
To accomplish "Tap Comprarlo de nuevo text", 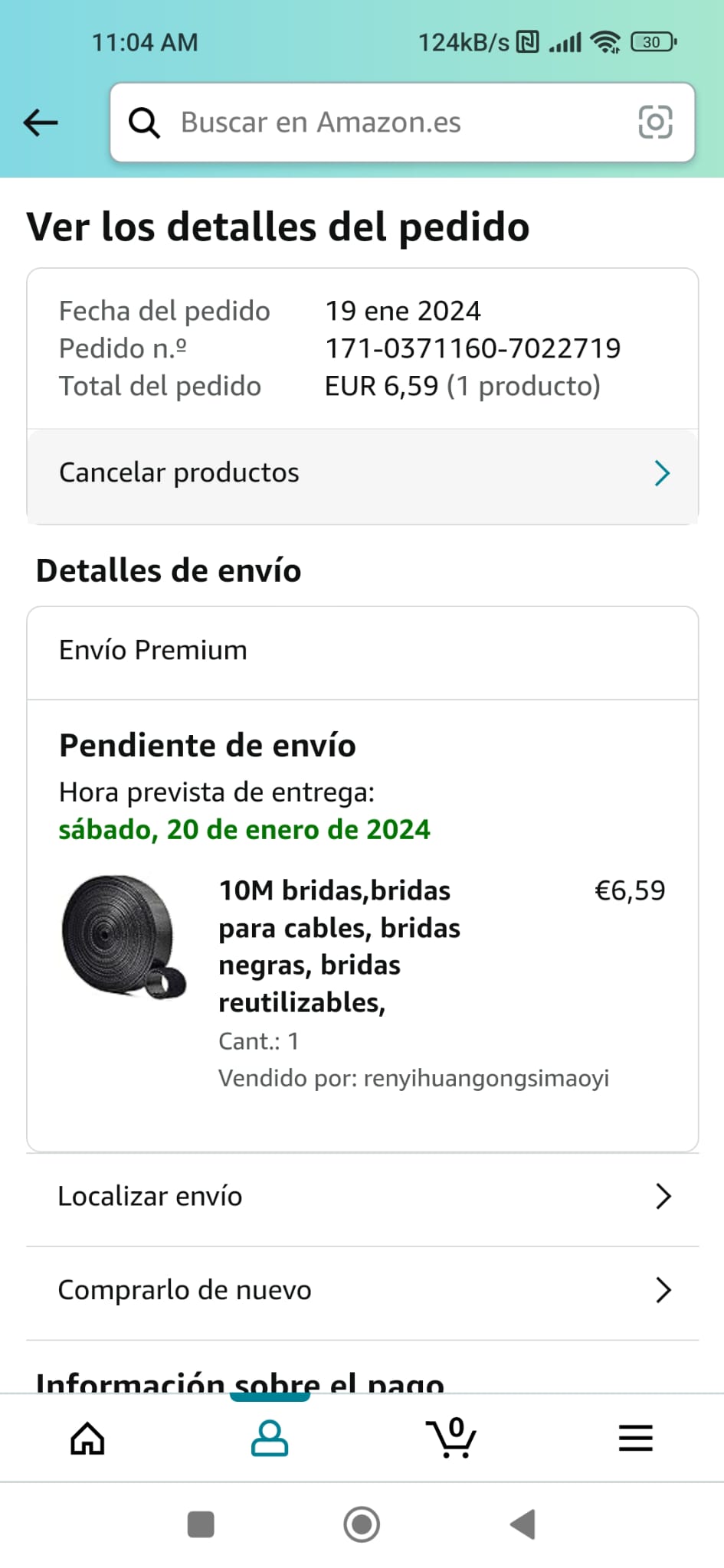I will point(185,1290).
